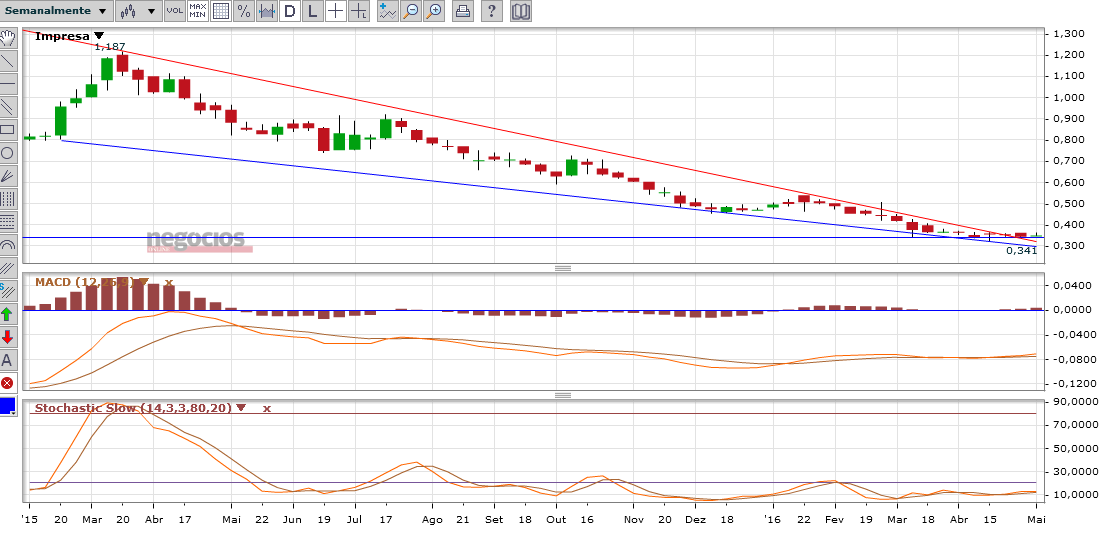This screenshot has width=1105, height=534.
Task: Select the rectangle drawing tool
Action: 8,129
